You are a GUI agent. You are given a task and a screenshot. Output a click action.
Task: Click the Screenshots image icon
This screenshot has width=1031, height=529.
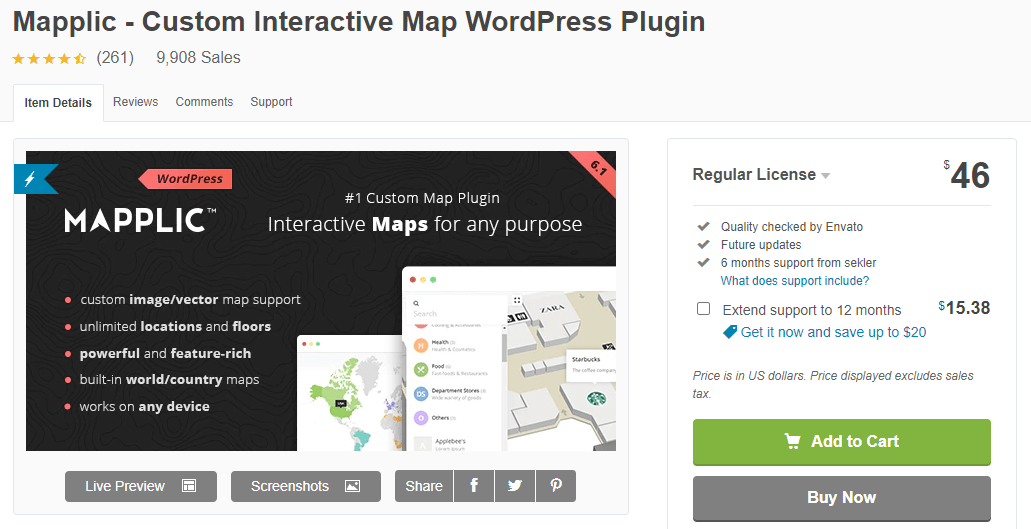point(352,486)
